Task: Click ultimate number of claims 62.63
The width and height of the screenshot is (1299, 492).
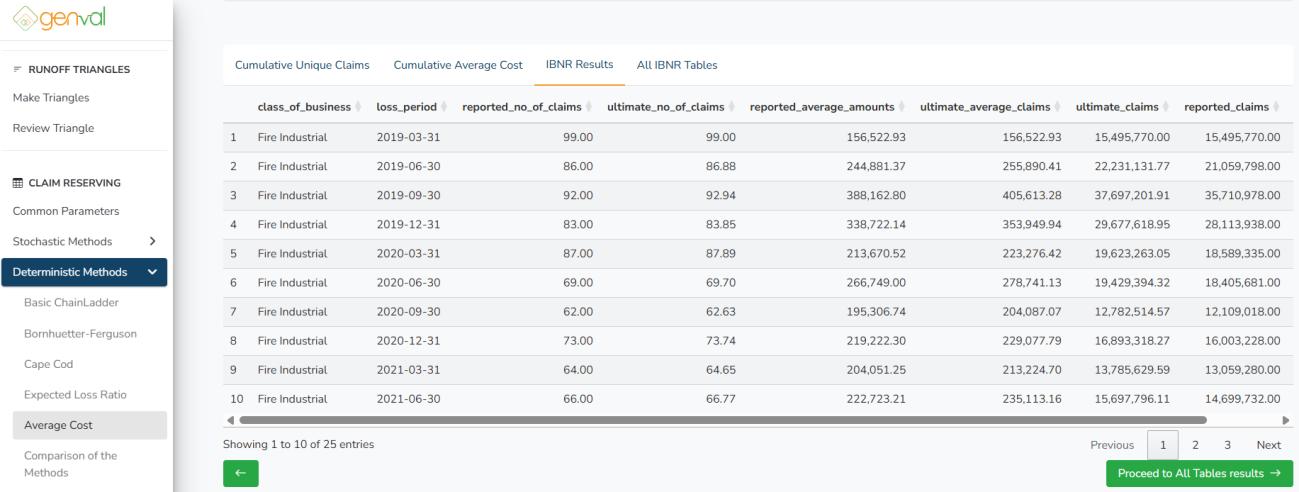Action: pos(720,312)
